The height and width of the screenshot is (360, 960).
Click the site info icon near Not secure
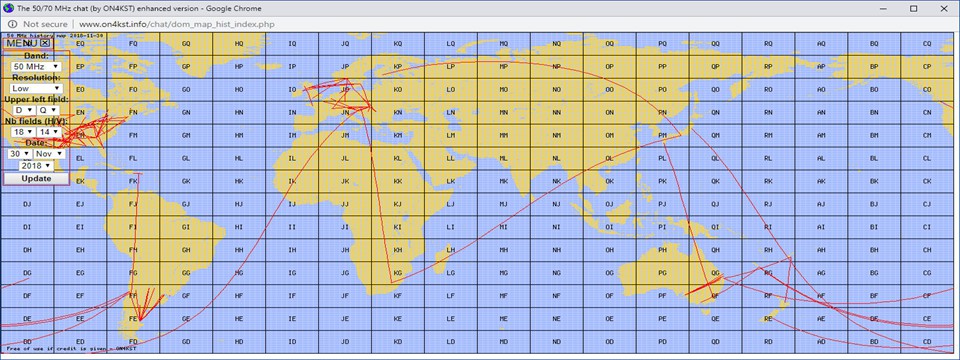12,24
